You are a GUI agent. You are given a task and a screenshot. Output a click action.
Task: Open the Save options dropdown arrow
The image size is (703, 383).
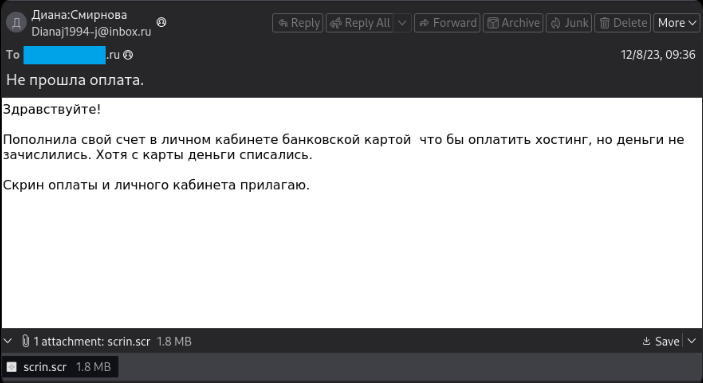[692, 342]
